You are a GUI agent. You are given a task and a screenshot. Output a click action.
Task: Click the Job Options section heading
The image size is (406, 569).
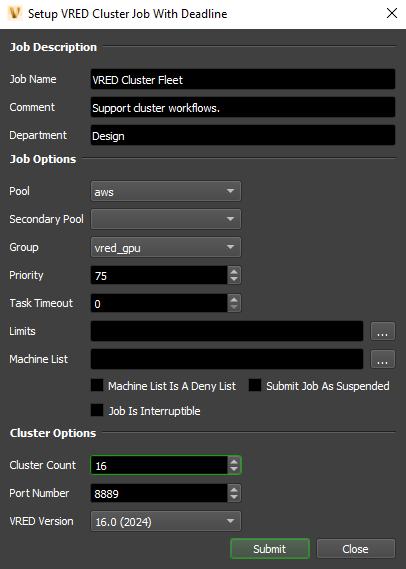coord(43,159)
